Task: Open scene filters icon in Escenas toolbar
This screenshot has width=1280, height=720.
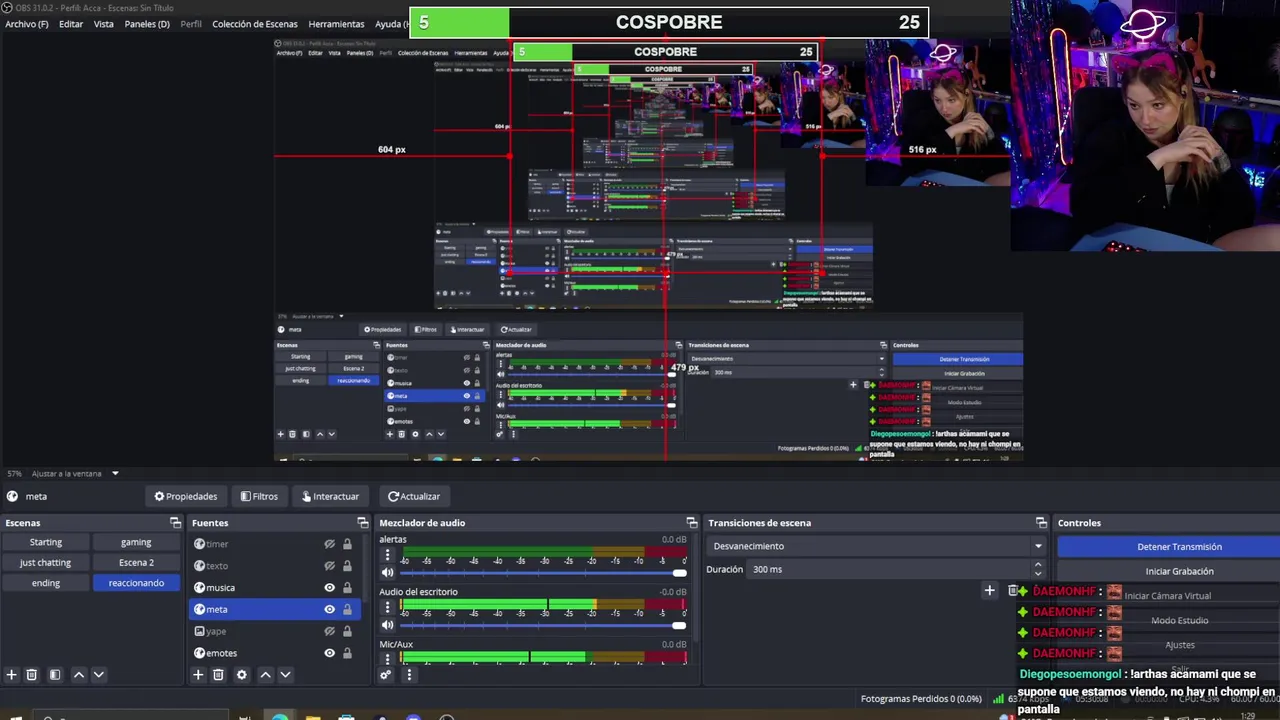Action: click(55, 675)
